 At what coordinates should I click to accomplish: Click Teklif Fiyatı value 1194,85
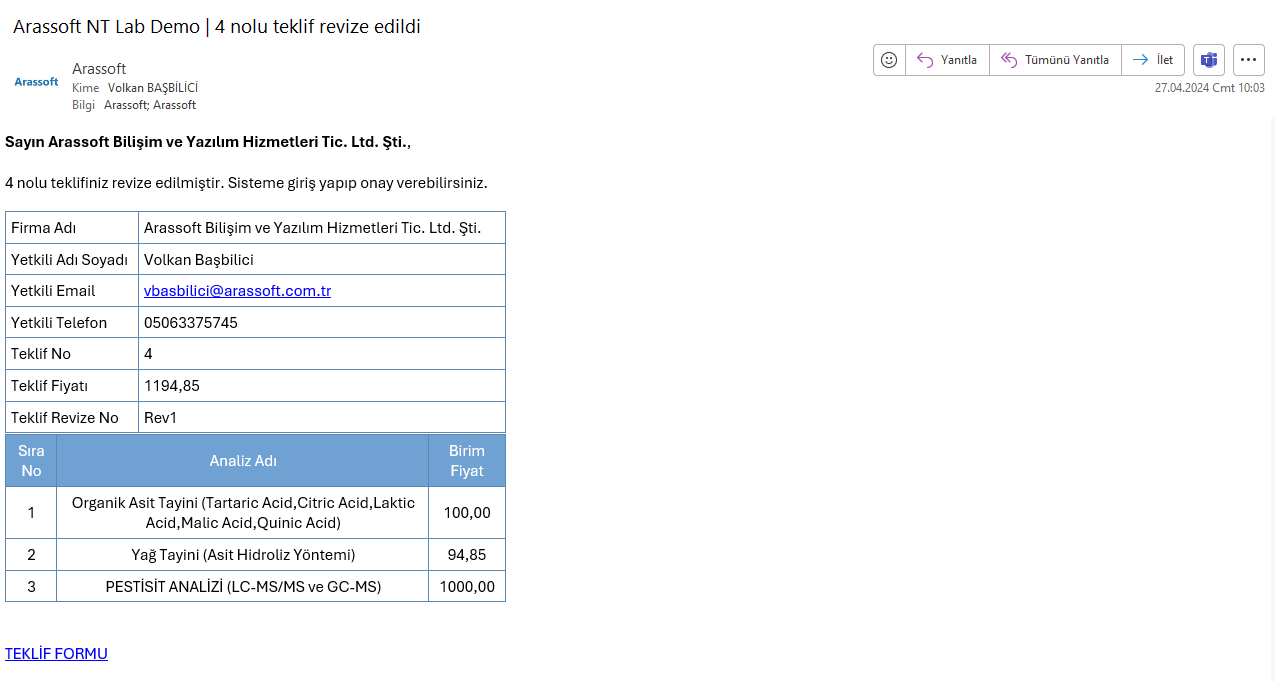coord(172,386)
